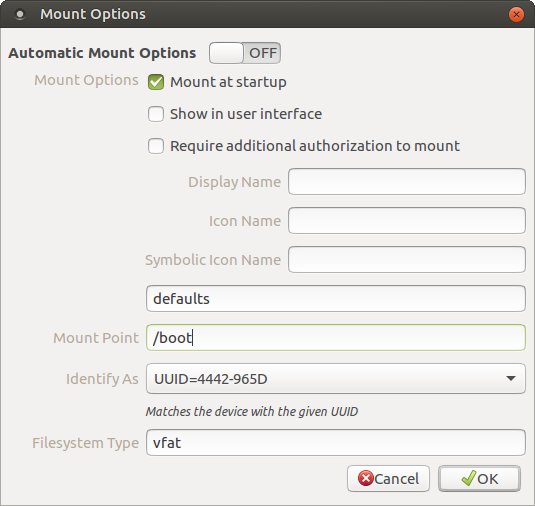This screenshot has width=535, height=506.
Task: Toggle the Automatic Mount Options switch
Action: [x=245, y=53]
